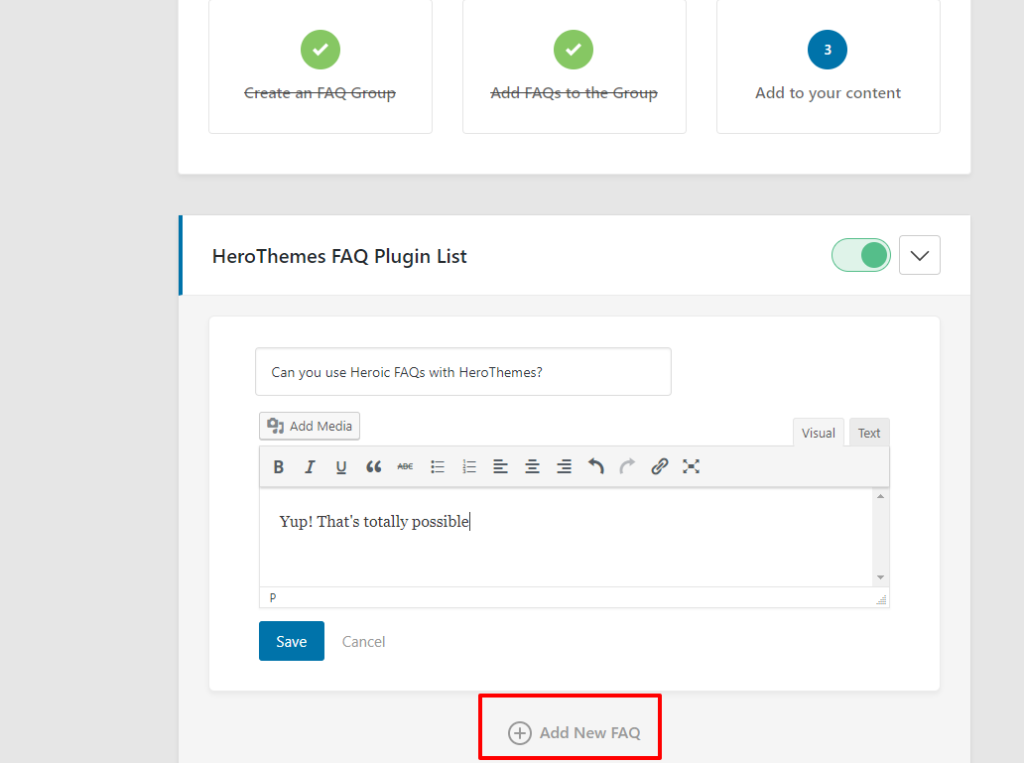The height and width of the screenshot is (763, 1024).
Task: Insert a blockquote in the FAQ answer
Action: (x=373, y=466)
